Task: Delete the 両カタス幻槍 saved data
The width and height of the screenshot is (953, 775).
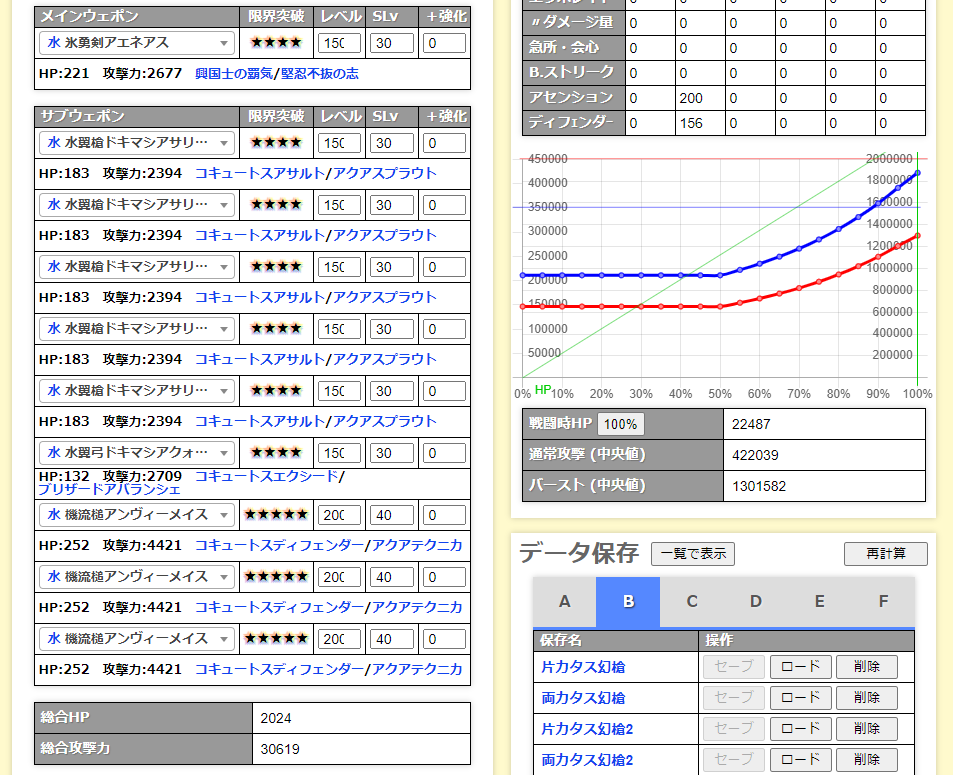Action: pos(867,698)
